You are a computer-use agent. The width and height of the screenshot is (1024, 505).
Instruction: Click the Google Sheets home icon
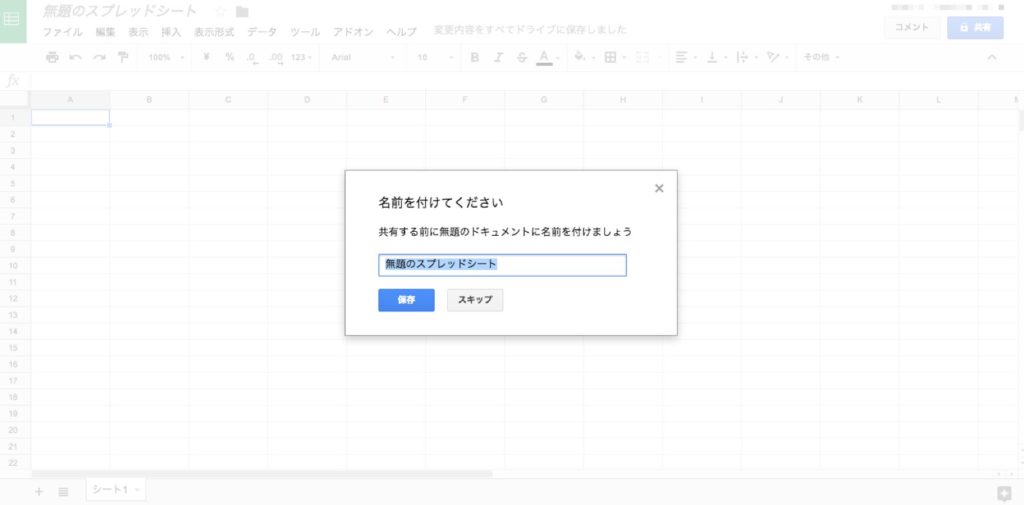coord(13,20)
